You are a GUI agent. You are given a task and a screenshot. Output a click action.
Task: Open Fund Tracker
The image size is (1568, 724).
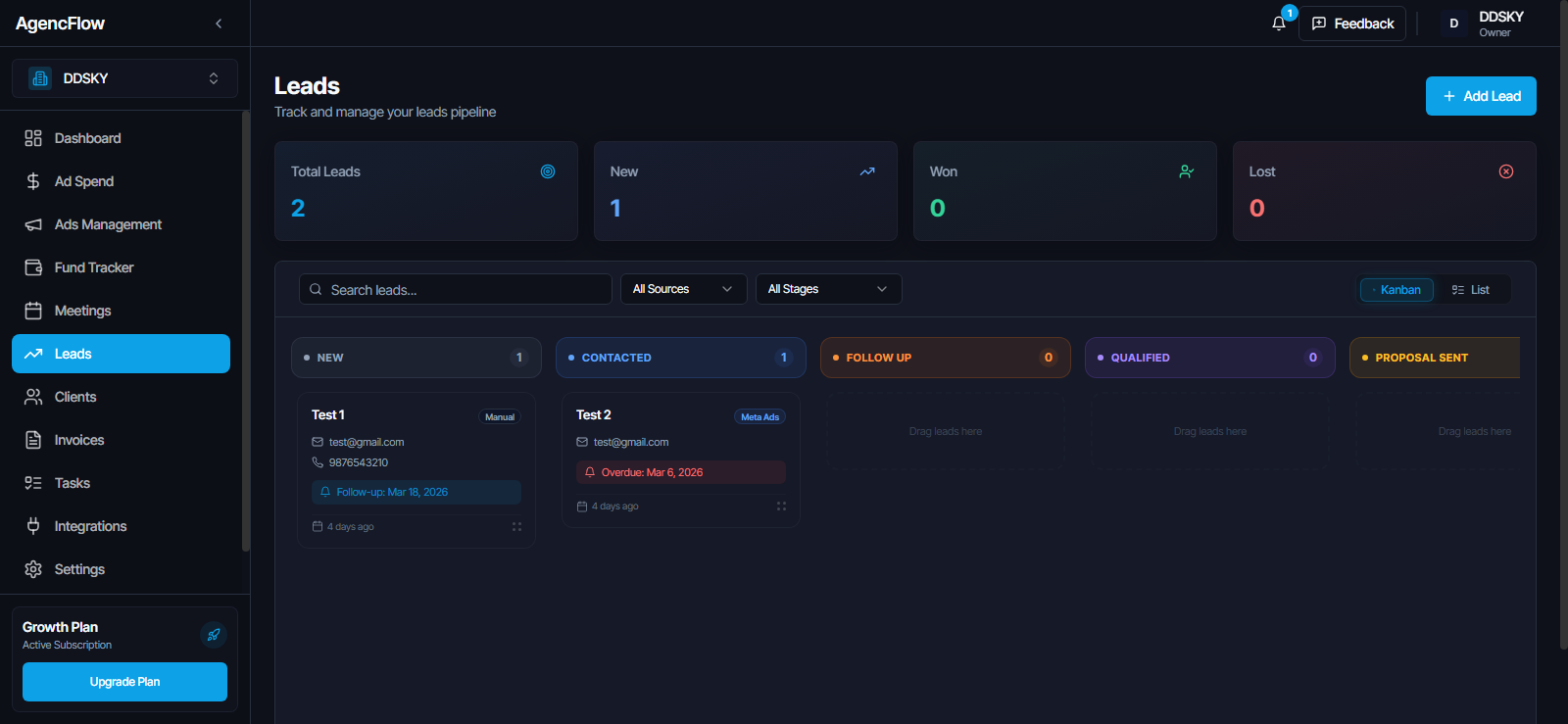click(x=121, y=267)
